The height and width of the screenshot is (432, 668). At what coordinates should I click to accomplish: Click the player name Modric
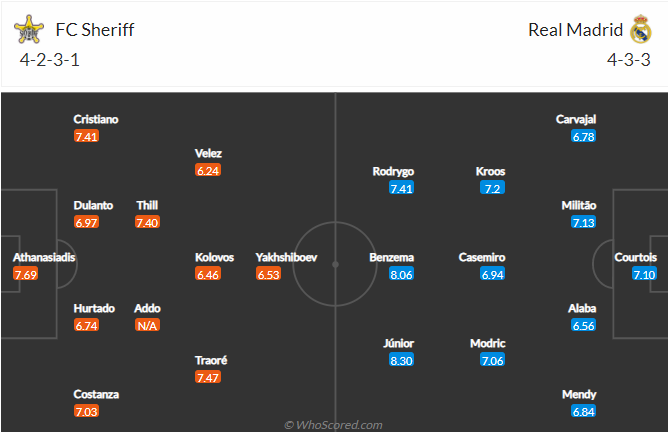click(x=487, y=343)
